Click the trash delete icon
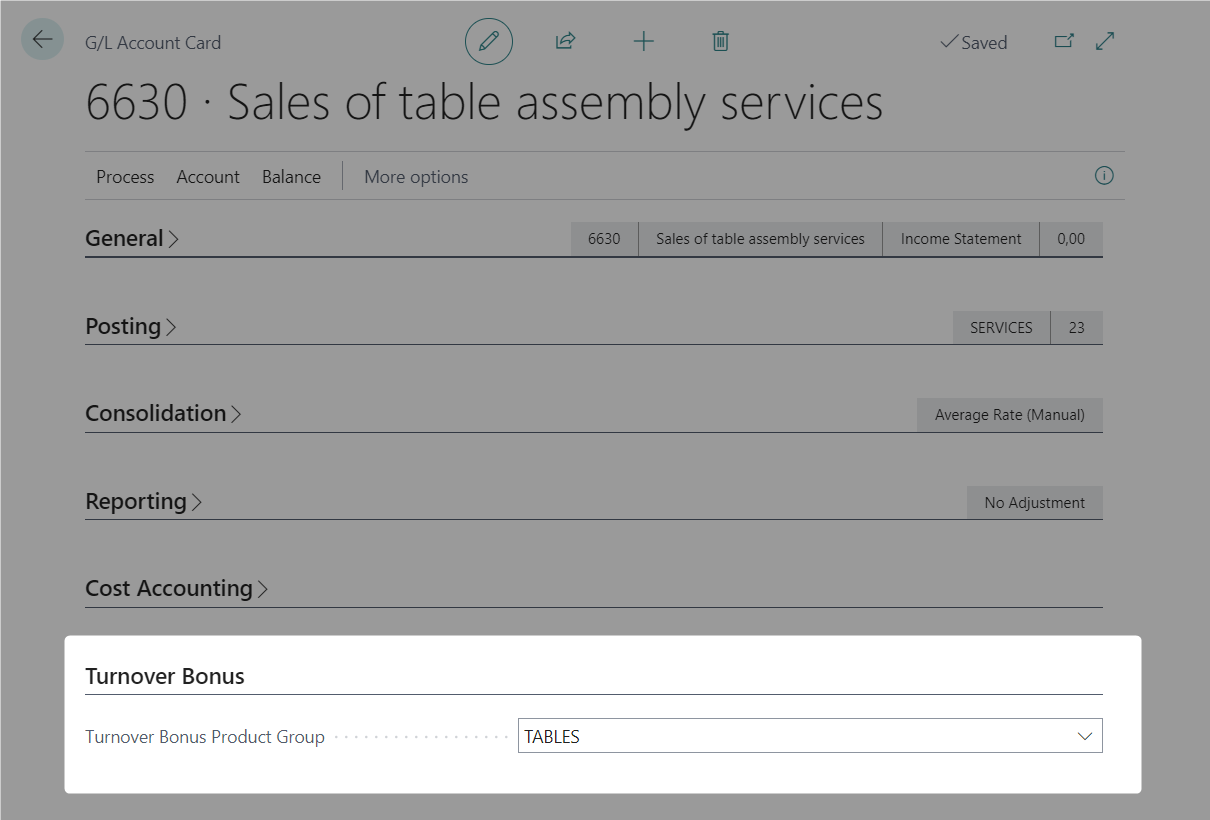The height and width of the screenshot is (820, 1210). point(720,41)
